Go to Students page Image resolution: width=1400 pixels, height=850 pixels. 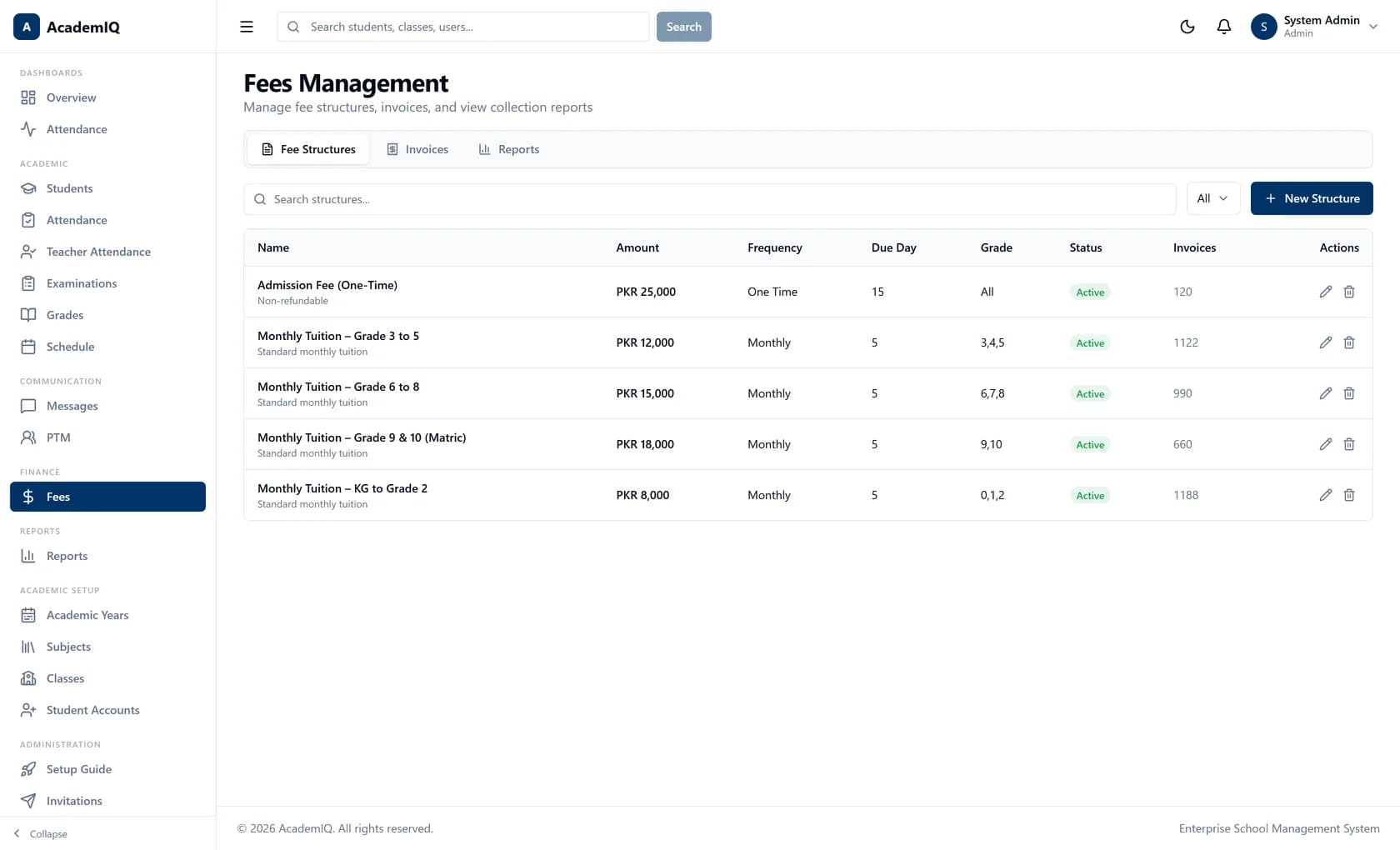[x=107, y=188]
